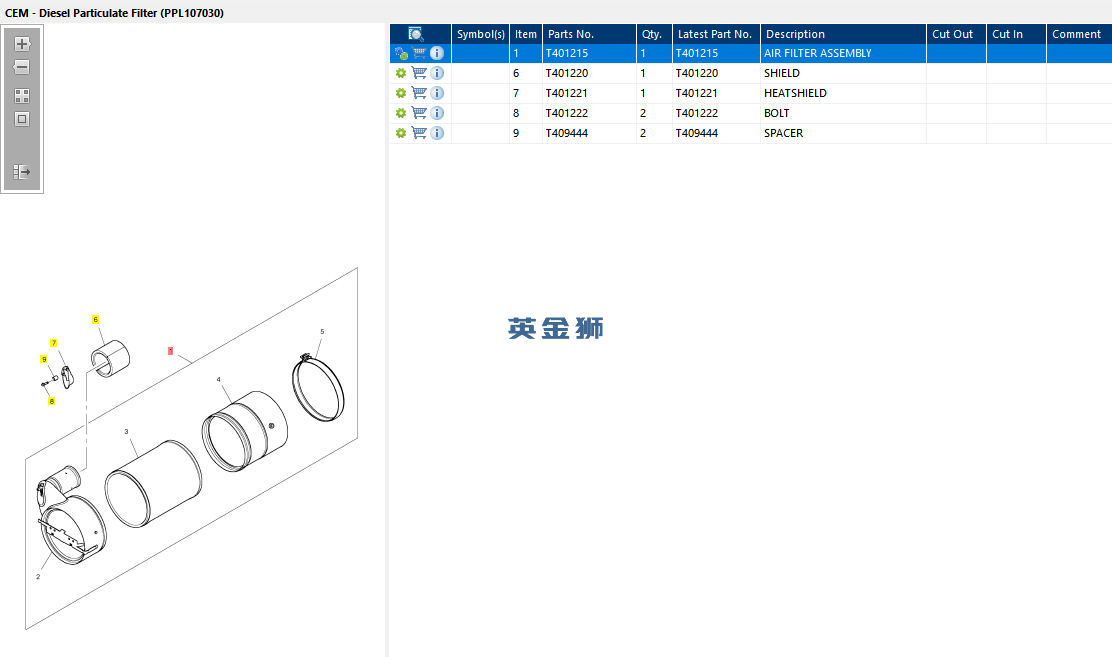Click yellow callout 8 in diagram
1112x657 pixels.
(51, 402)
